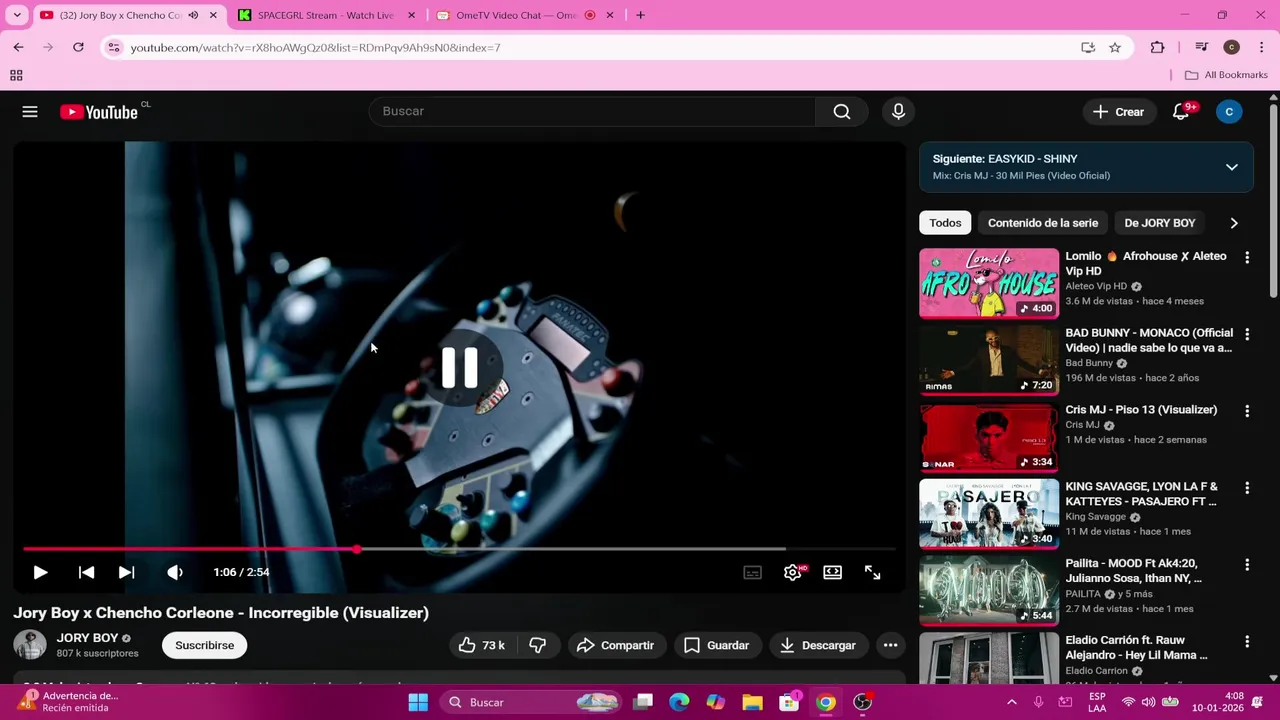Image resolution: width=1280 pixels, height=720 pixels.
Task: Focus the Buscar search field
Action: click(592, 112)
